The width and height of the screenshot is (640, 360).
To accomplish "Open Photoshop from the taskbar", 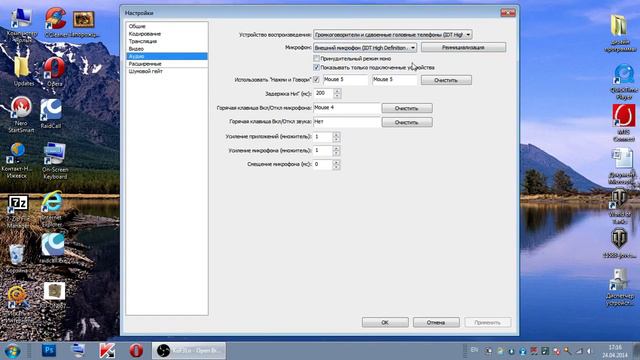I will [x=49, y=350].
